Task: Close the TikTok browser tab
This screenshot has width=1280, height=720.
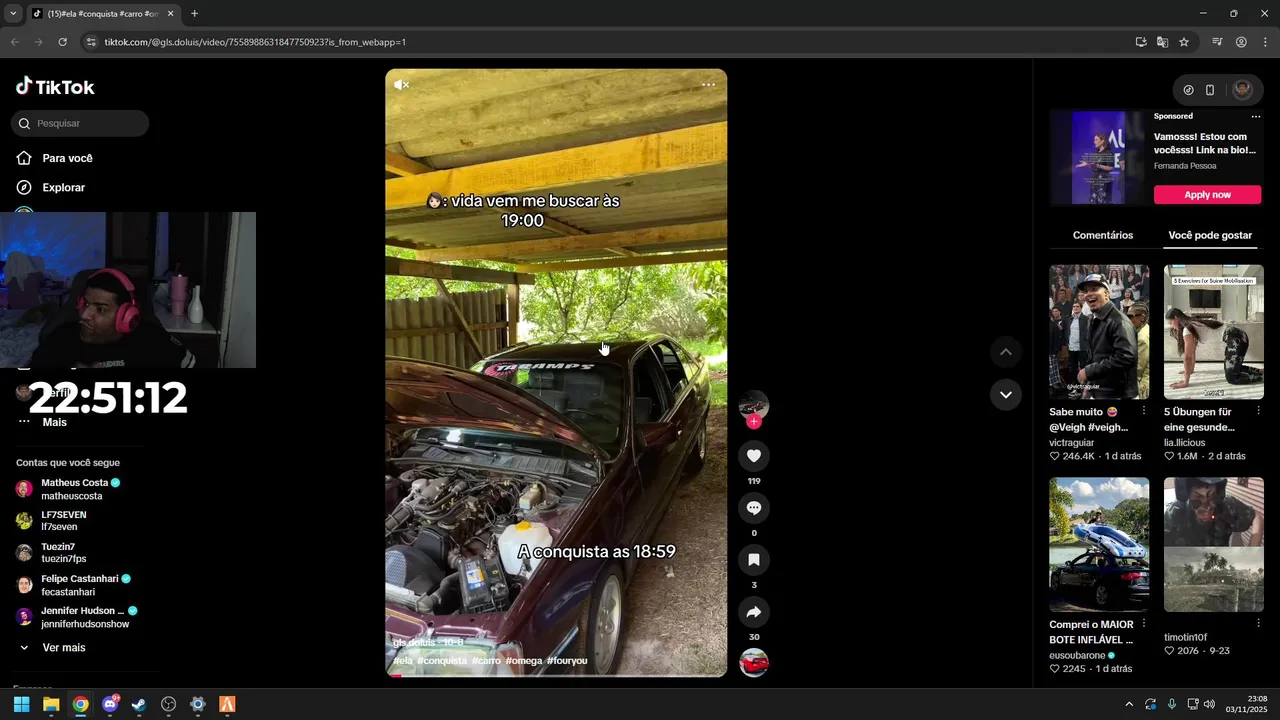Action: 171,14
